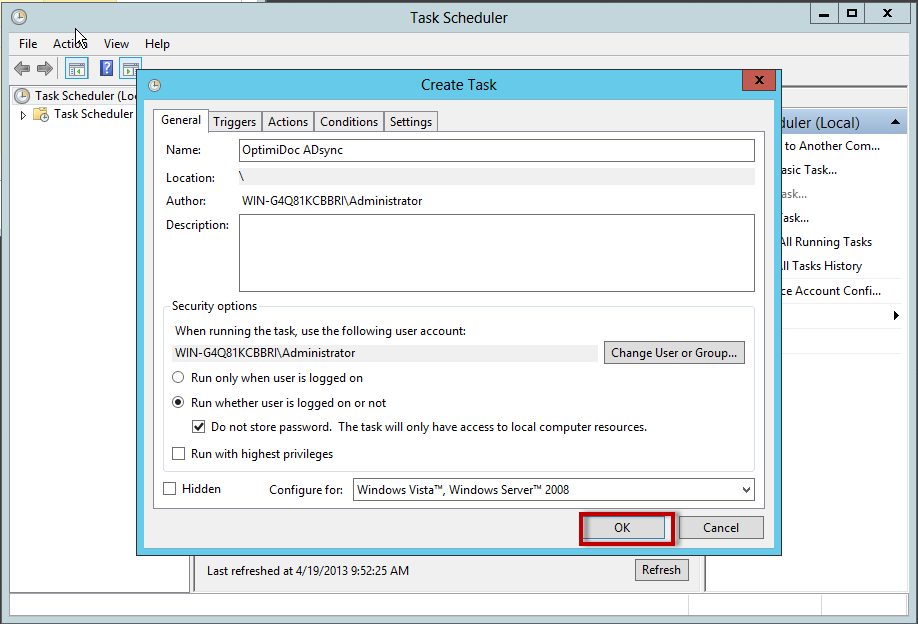Click the Change User or Group button
The height and width of the screenshot is (624, 918).
coord(674,353)
